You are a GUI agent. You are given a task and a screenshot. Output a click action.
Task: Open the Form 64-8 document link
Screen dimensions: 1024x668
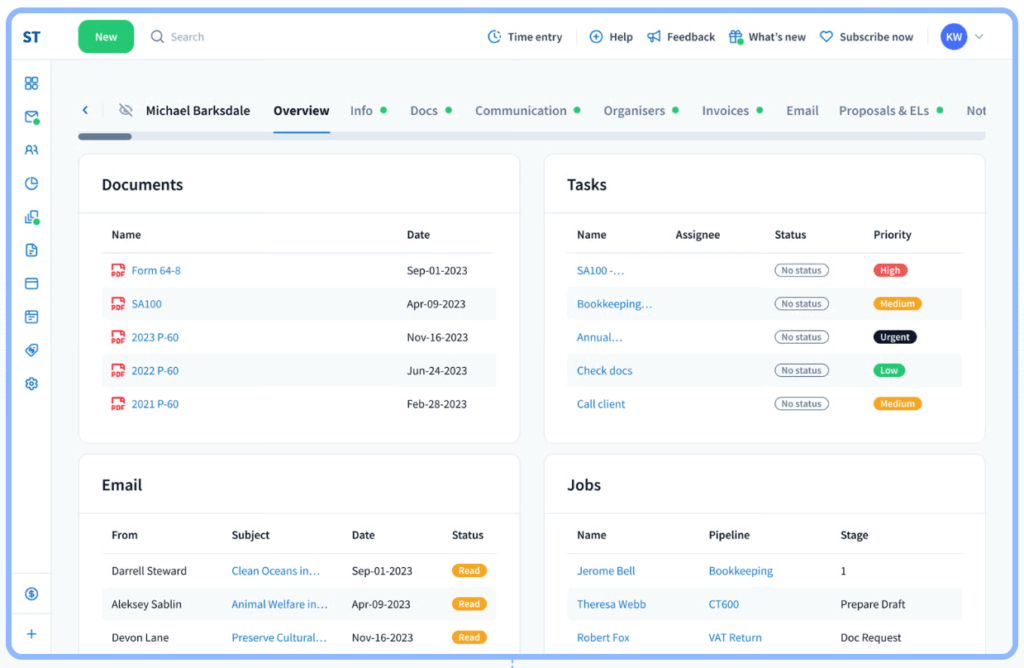(x=156, y=271)
